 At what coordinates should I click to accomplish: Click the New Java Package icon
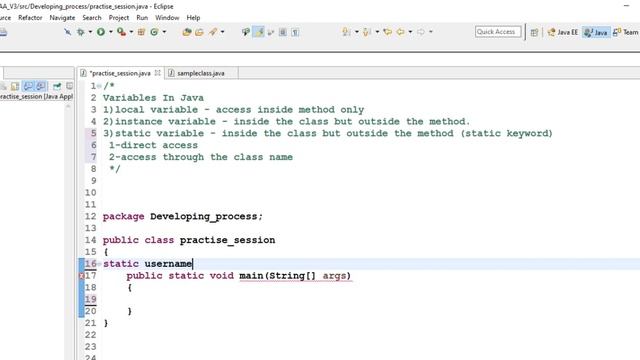pyautogui.click(x=141, y=32)
